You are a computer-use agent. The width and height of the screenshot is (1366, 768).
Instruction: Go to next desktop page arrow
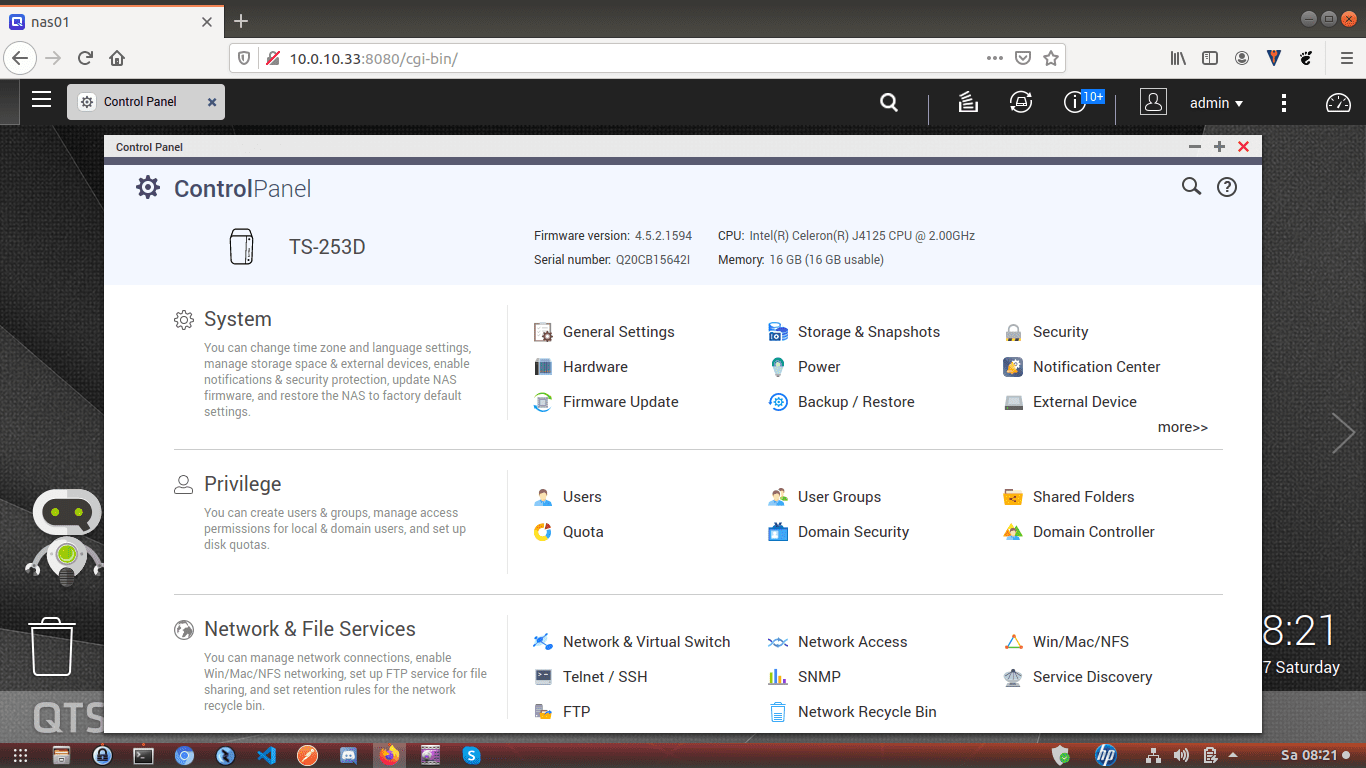point(1343,433)
